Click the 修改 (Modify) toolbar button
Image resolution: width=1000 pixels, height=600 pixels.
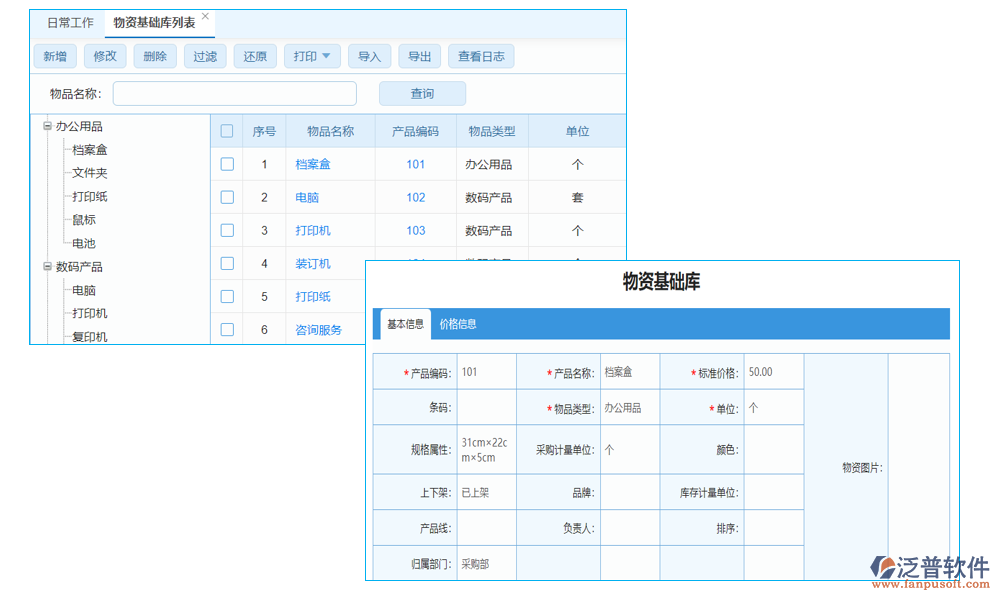(x=105, y=56)
